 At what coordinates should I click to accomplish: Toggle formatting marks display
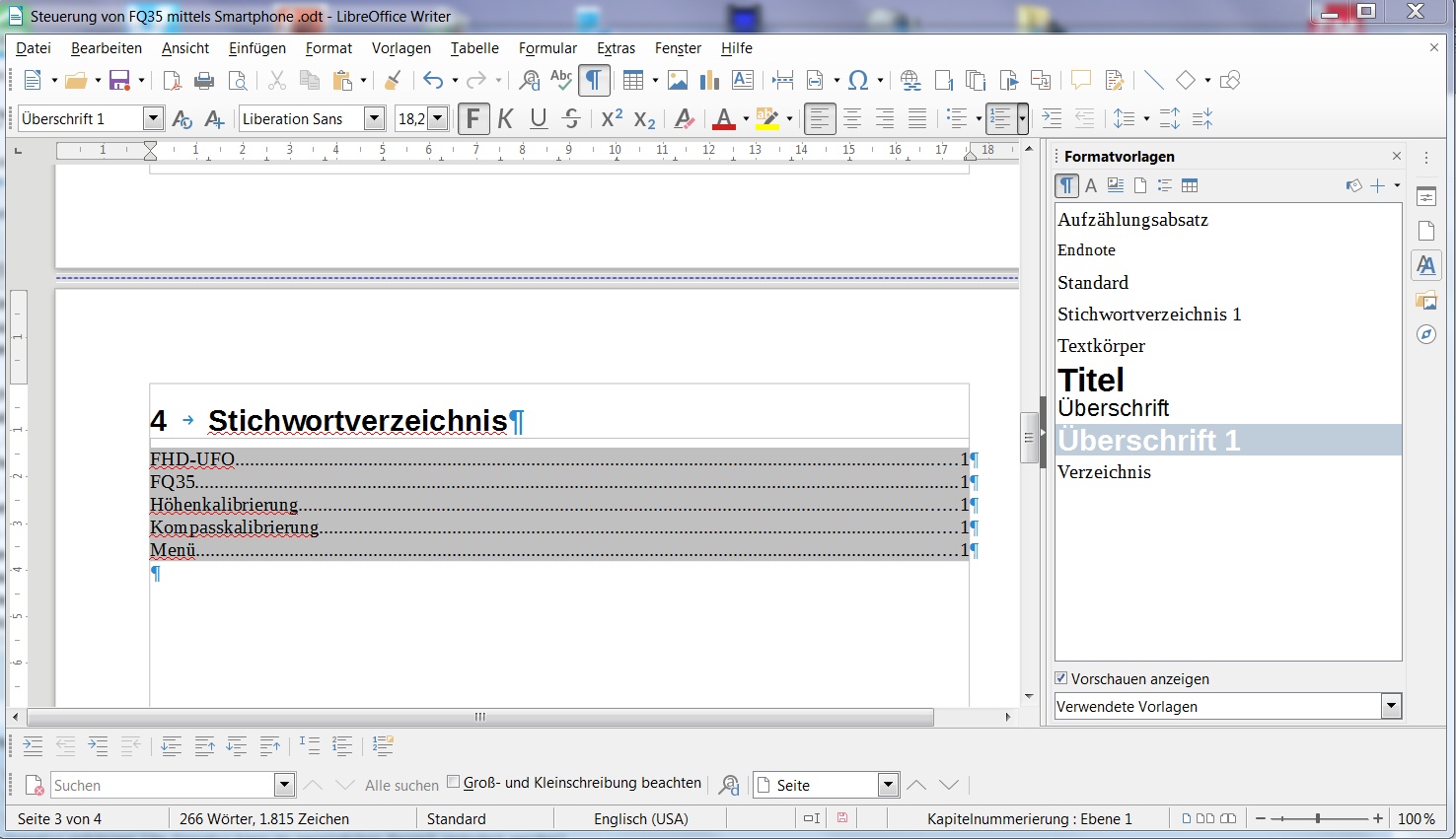[x=594, y=81]
